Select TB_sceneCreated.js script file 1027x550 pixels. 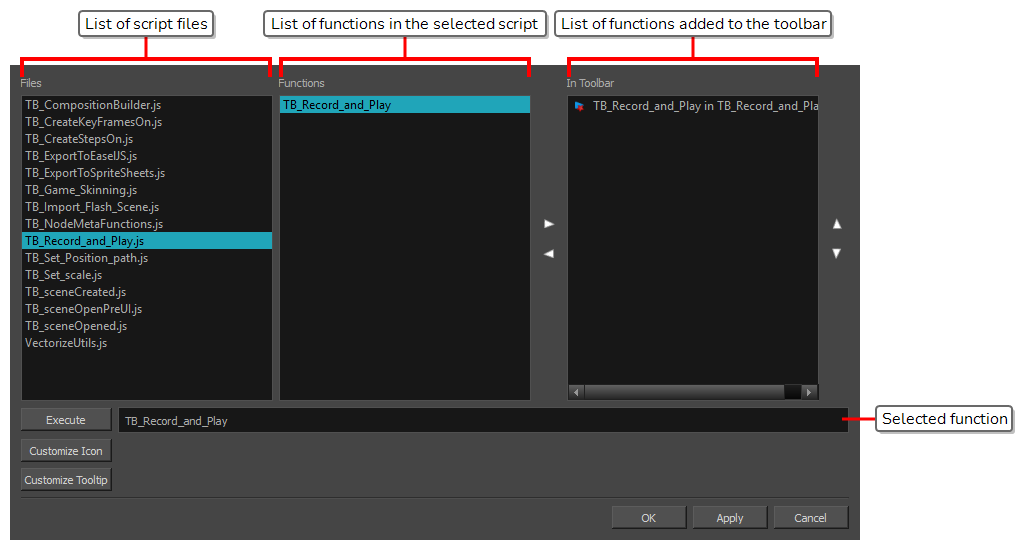click(x=147, y=292)
